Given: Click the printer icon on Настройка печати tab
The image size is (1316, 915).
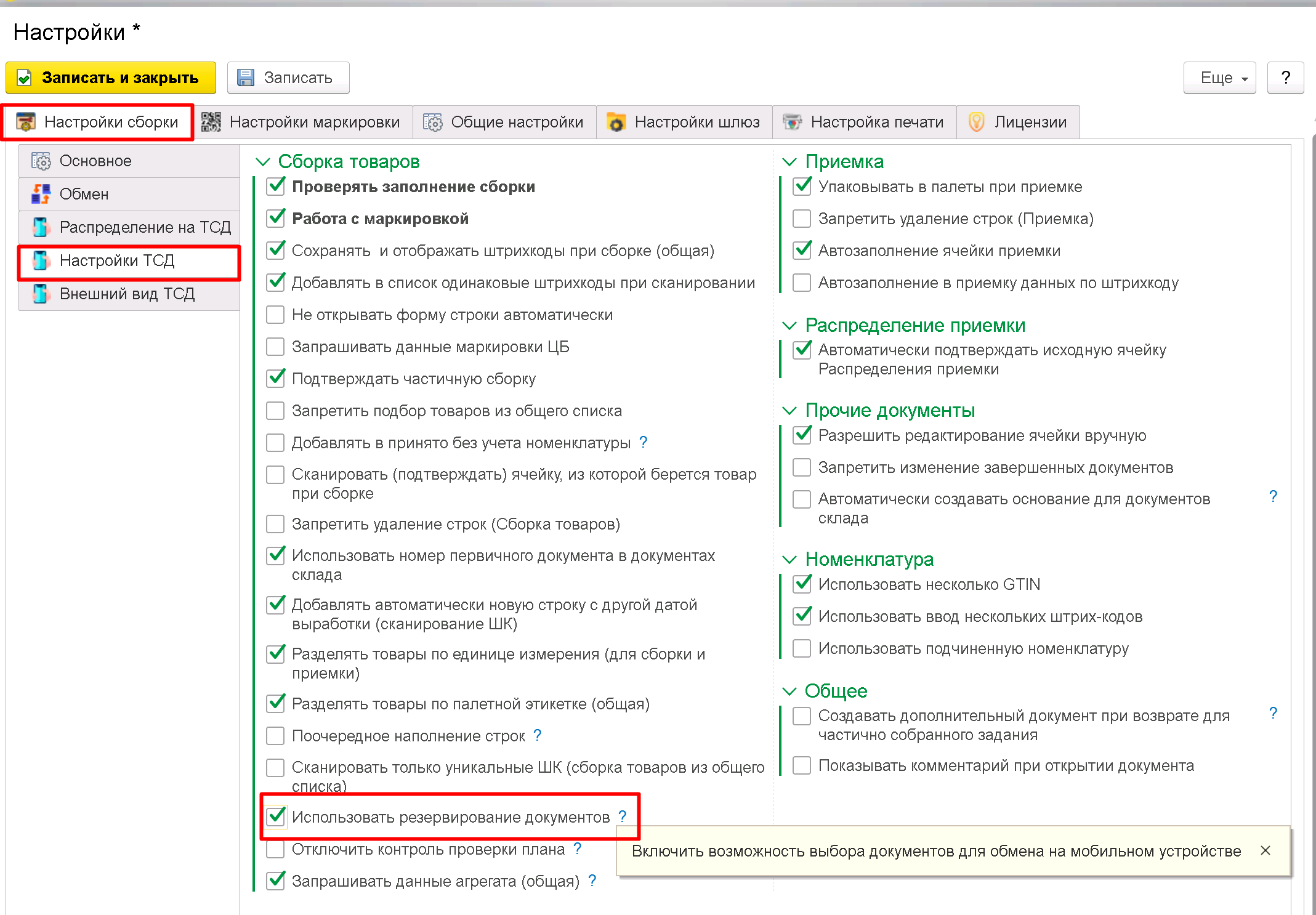Looking at the screenshot, I should [792, 123].
